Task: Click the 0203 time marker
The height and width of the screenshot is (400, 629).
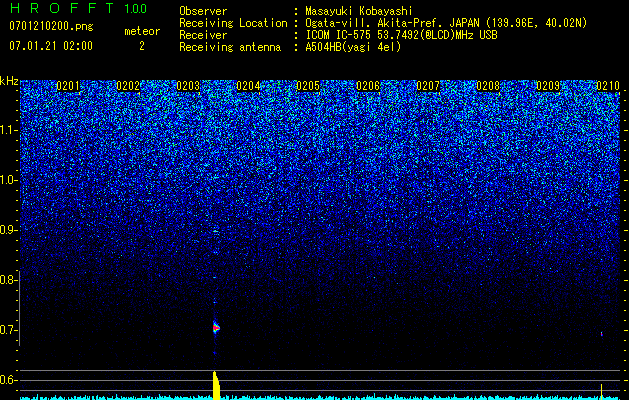Action: pos(188,86)
